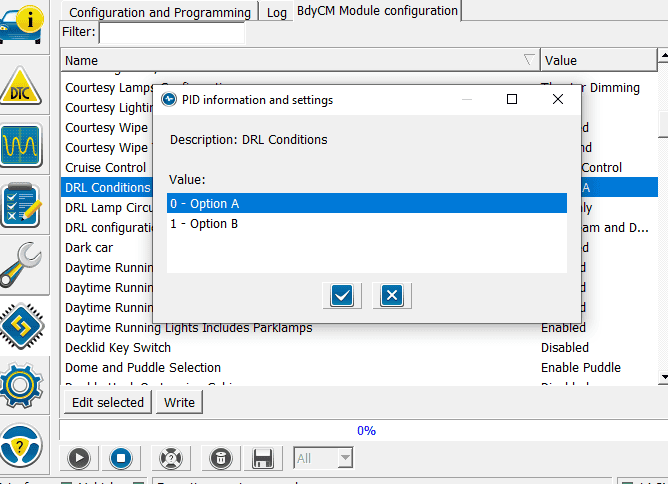Click the list scrollbar up arrow

coord(663,55)
